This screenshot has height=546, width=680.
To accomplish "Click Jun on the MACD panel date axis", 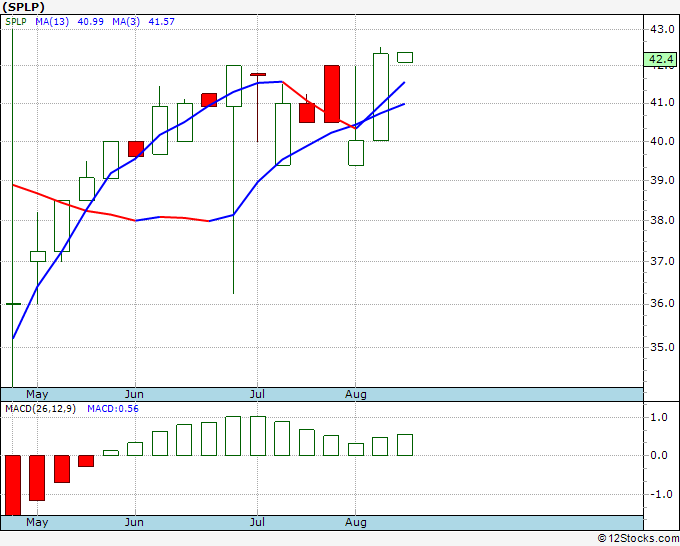I will pos(134,522).
